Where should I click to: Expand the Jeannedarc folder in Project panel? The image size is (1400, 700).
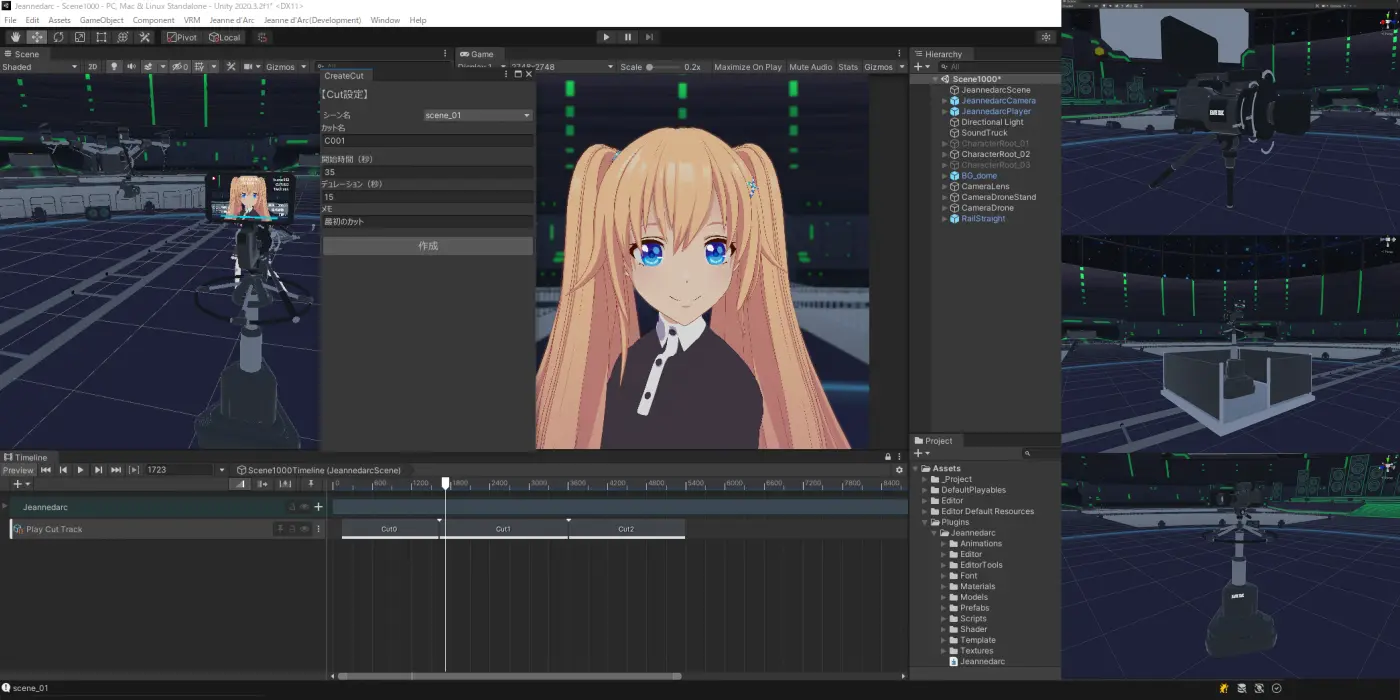pyautogui.click(x=933, y=532)
